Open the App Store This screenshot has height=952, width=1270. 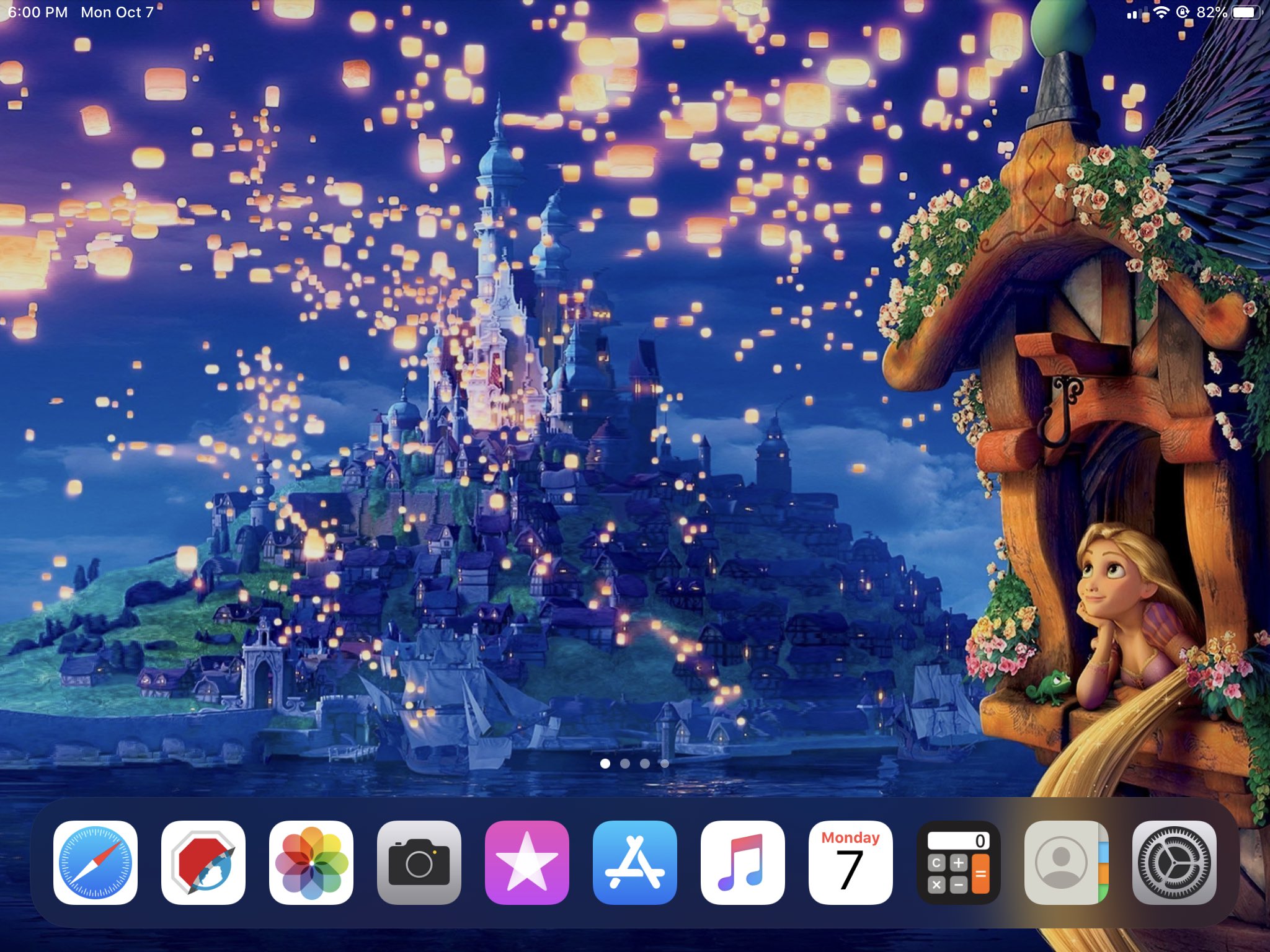point(635,862)
